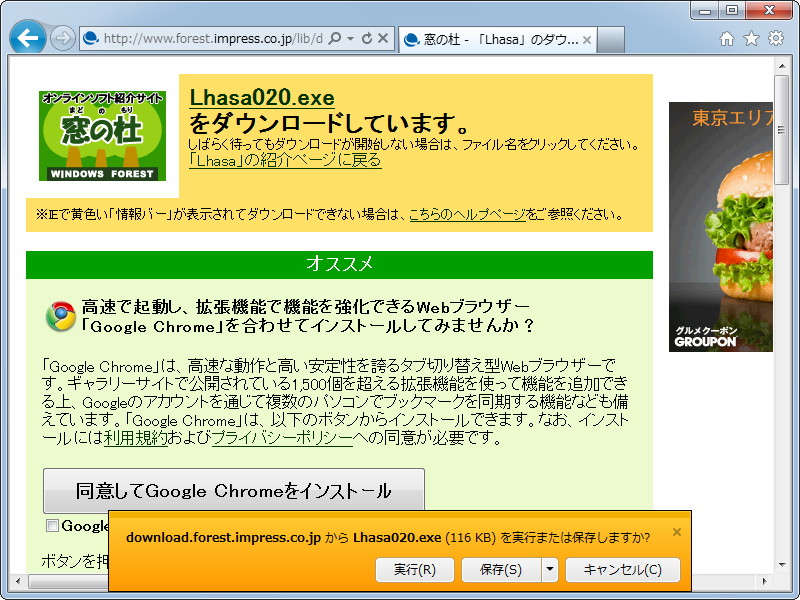Click the horizontal scrollbar right arrow
The height and width of the screenshot is (600, 800).
click(x=764, y=581)
